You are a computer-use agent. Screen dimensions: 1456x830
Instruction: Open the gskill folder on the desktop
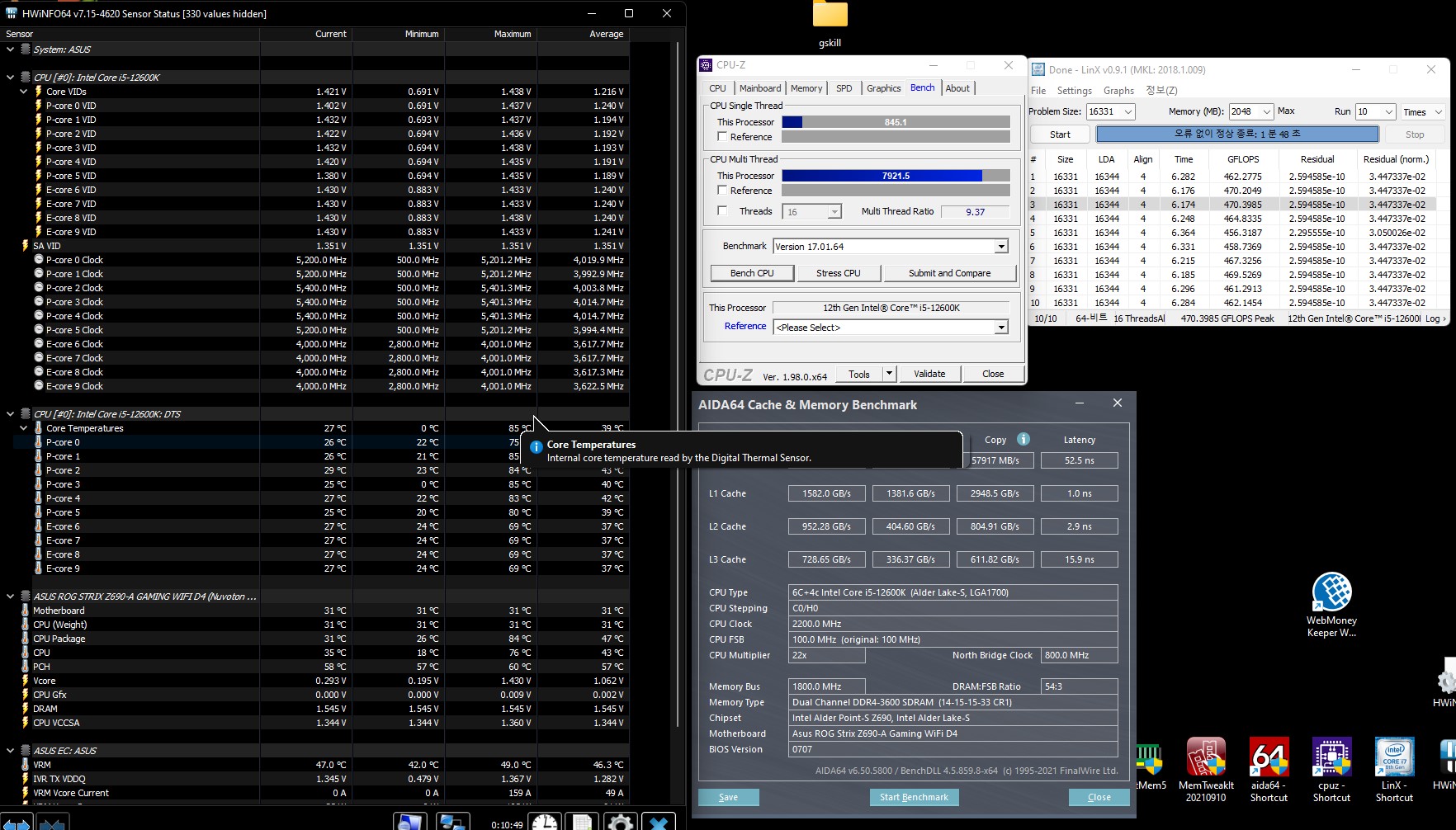pyautogui.click(x=830, y=25)
